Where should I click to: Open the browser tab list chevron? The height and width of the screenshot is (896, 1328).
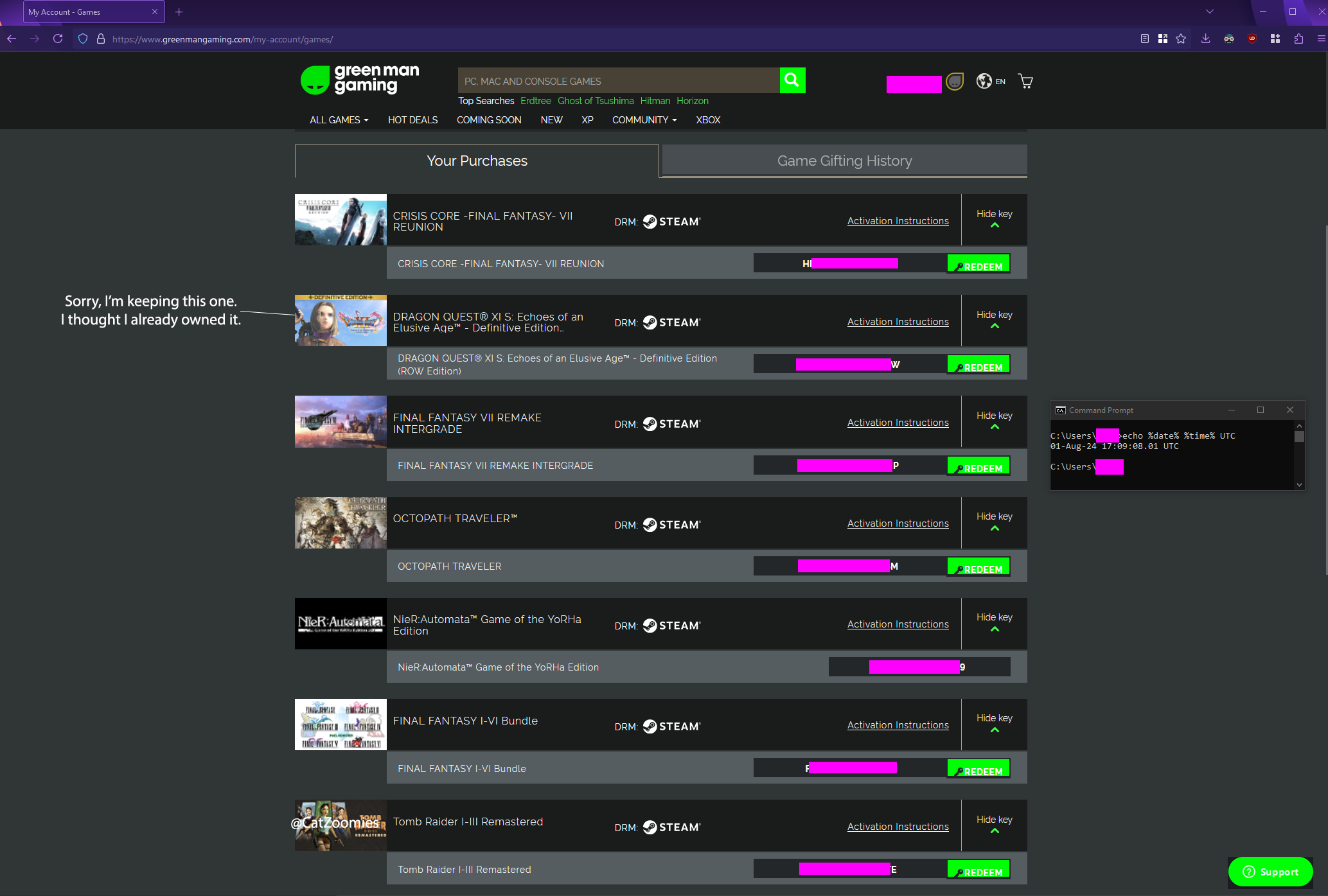pyautogui.click(x=1209, y=12)
